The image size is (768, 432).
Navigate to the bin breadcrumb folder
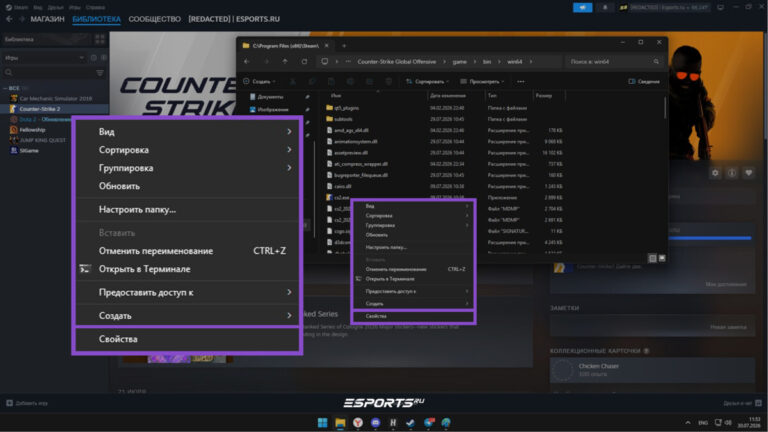pos(487,62)
